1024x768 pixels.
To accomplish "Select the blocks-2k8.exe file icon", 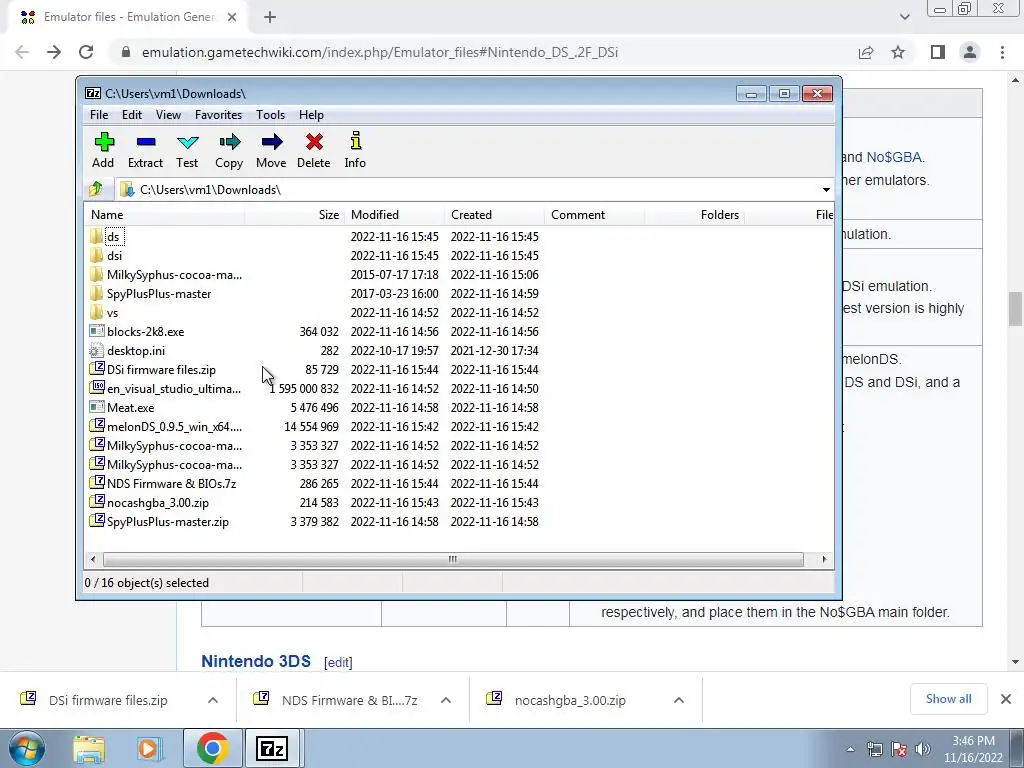I will [97, 331].
